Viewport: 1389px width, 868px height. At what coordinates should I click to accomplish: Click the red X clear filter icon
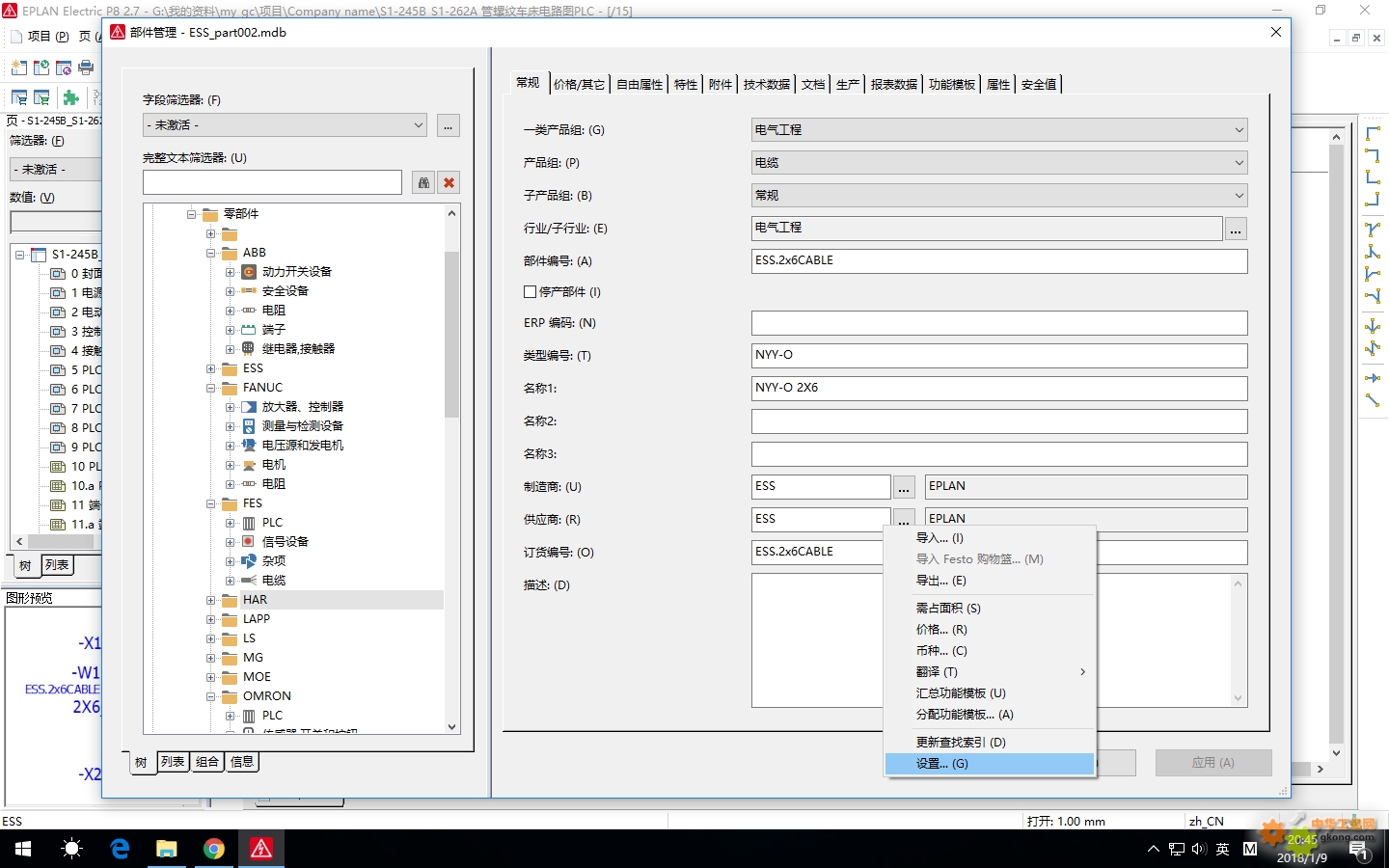[449, 182]
